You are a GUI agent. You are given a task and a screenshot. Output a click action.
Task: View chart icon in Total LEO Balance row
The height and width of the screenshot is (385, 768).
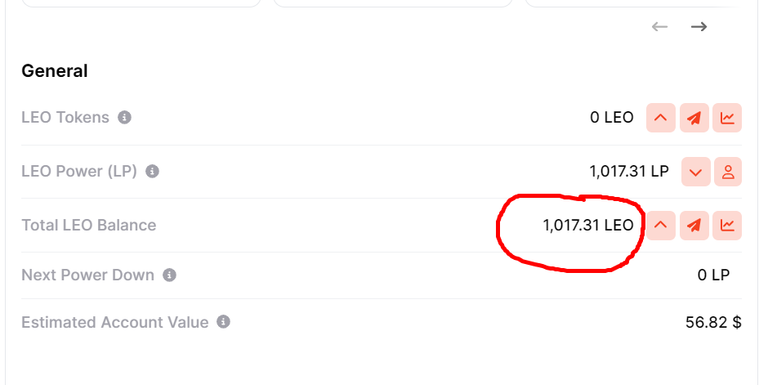[727, 225]
